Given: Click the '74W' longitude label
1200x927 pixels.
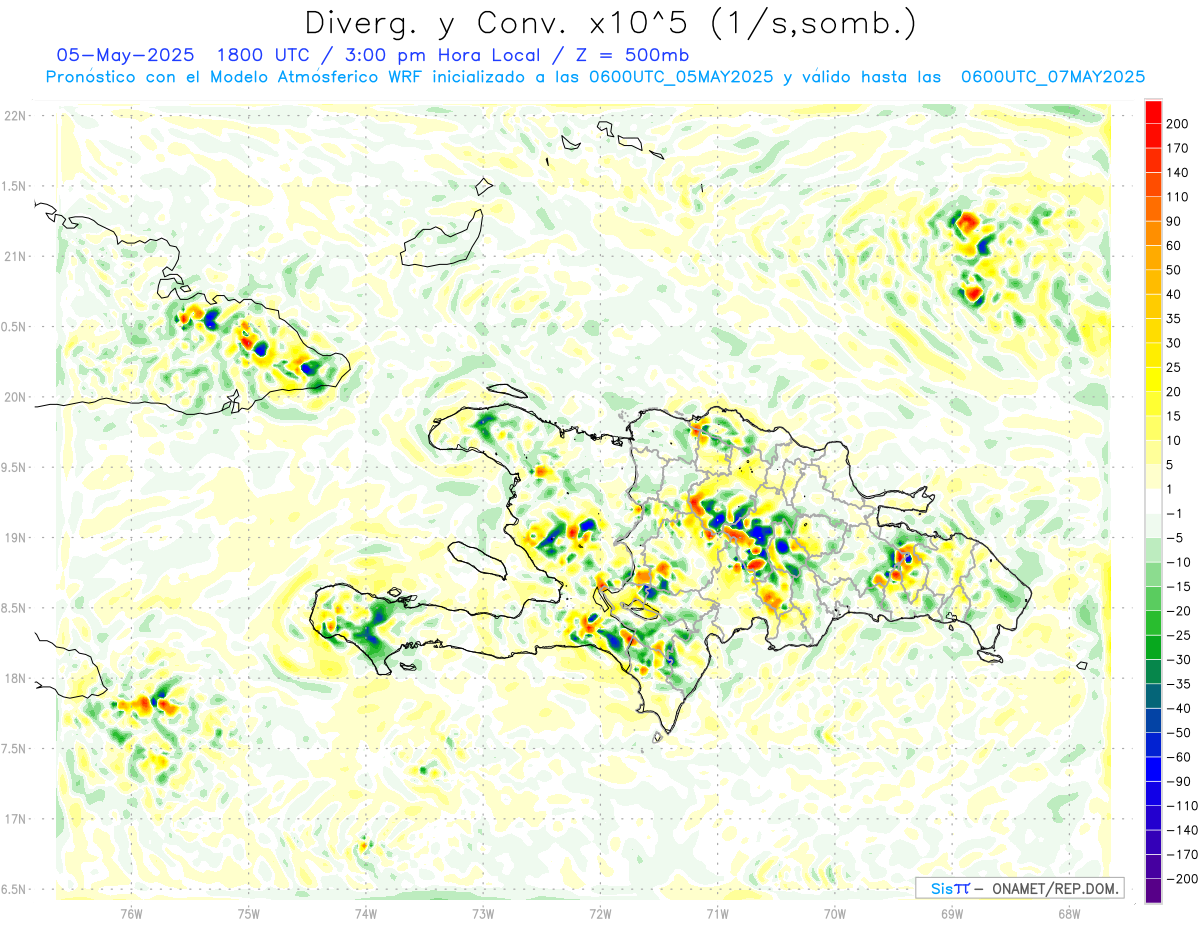Looking at the screenshot, I should (x=366, y=912).
